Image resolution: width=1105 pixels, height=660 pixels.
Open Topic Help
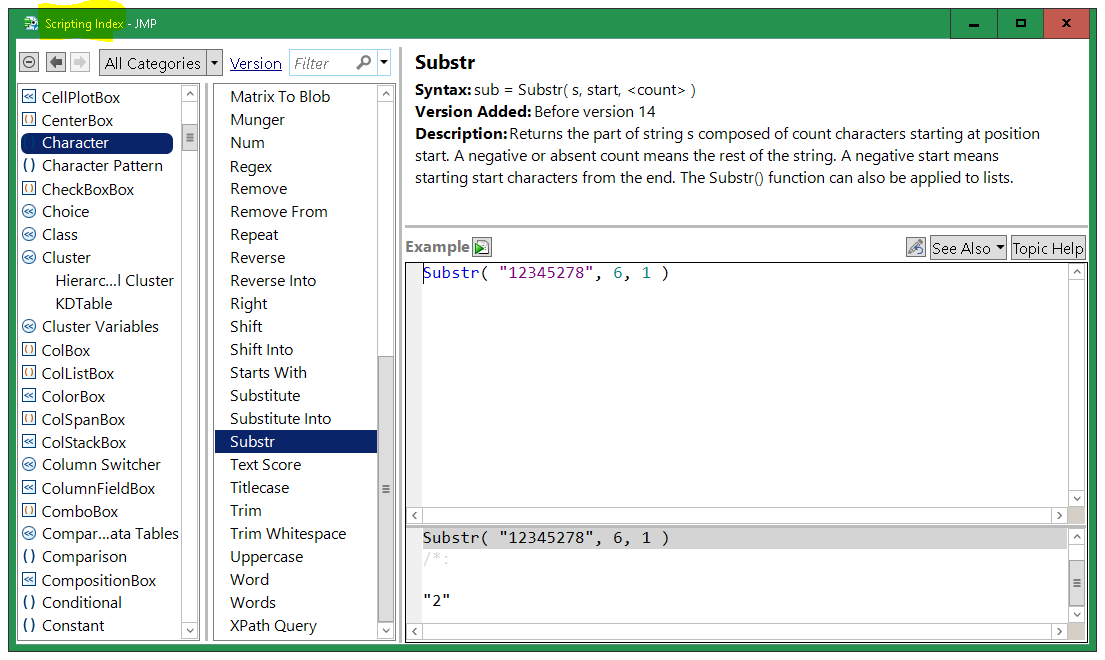pyautogui.click(x=1047, y=248)
